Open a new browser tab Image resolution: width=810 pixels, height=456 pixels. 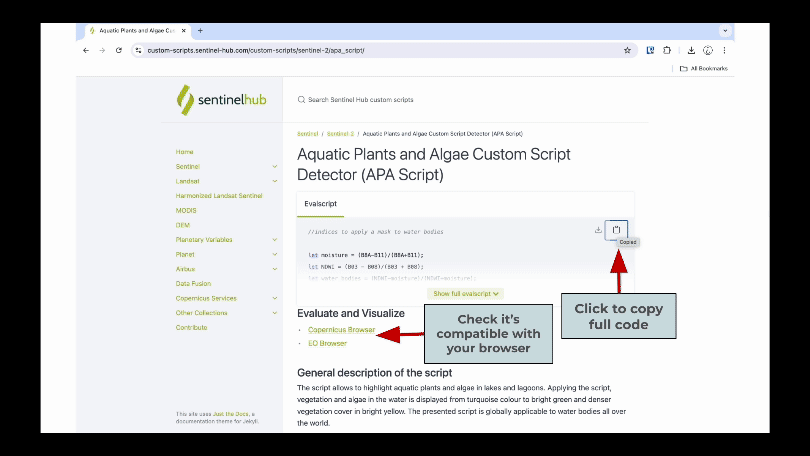(200, 31)
